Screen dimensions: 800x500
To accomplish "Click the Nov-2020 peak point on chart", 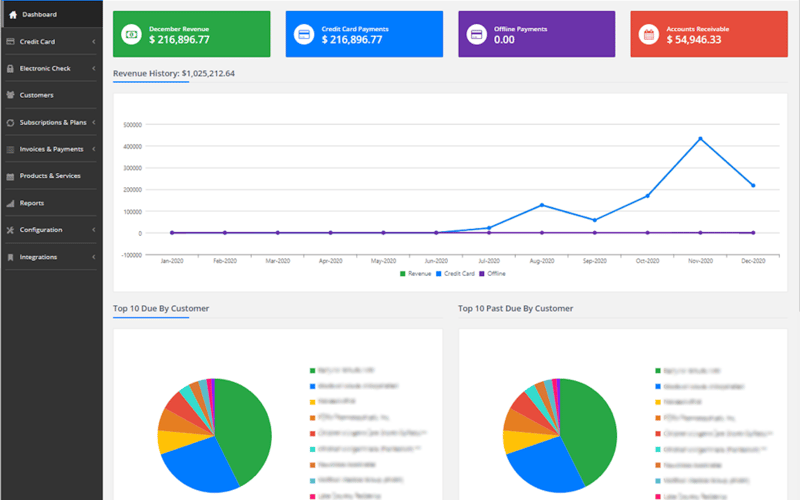I will 700,139.
